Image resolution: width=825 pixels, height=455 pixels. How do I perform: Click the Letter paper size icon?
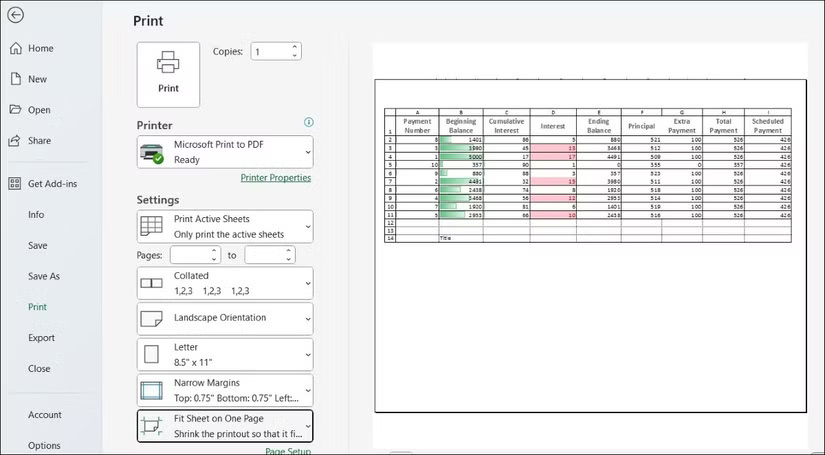tap(152, 354)
